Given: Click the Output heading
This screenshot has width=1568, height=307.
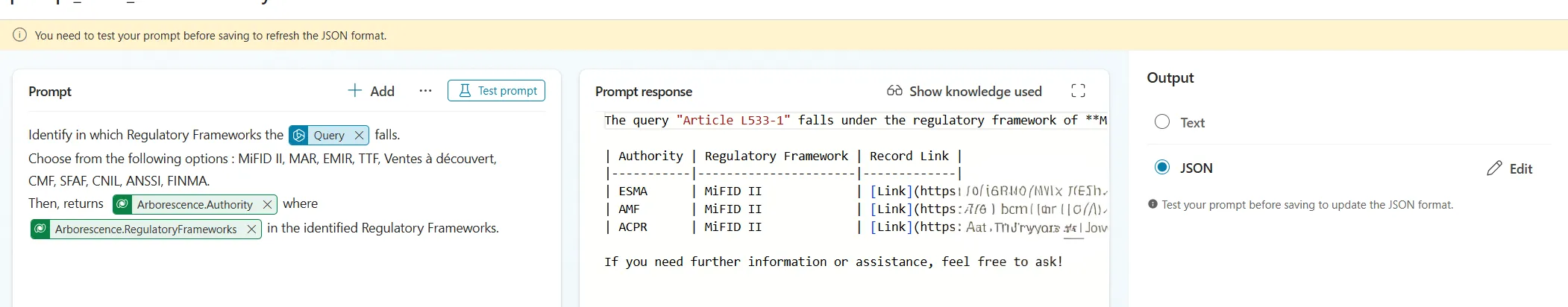Looking at the screenshot, I should (x=1170, y=77).
